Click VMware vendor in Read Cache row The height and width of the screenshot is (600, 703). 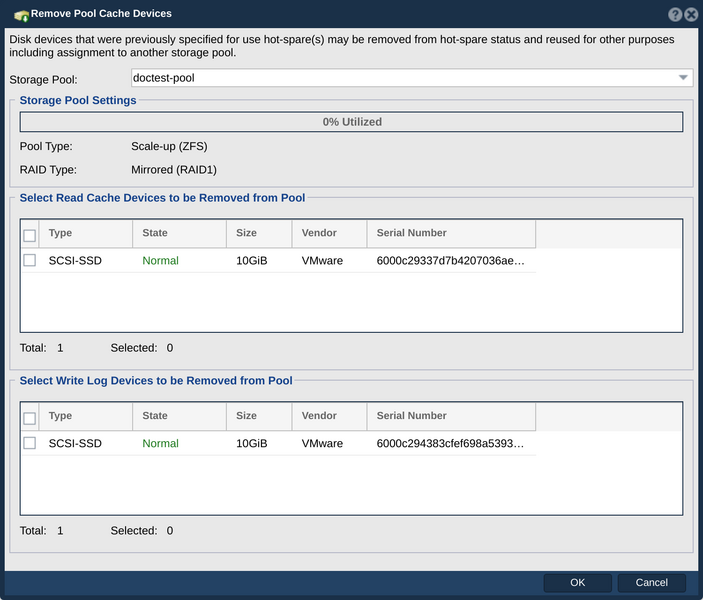[x=322, y=261]
